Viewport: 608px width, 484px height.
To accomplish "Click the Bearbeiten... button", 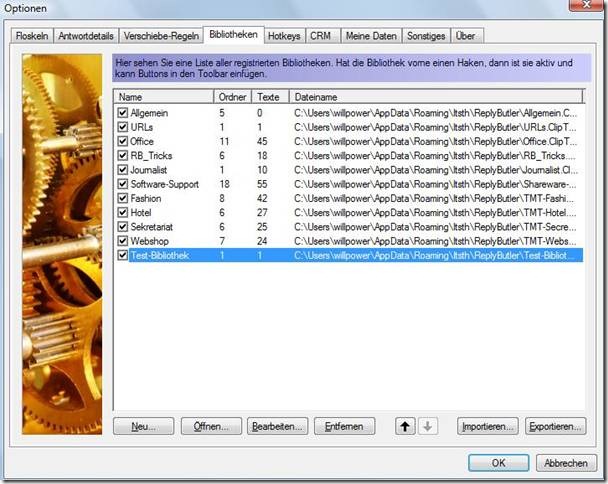I will [x=278, y=426].
